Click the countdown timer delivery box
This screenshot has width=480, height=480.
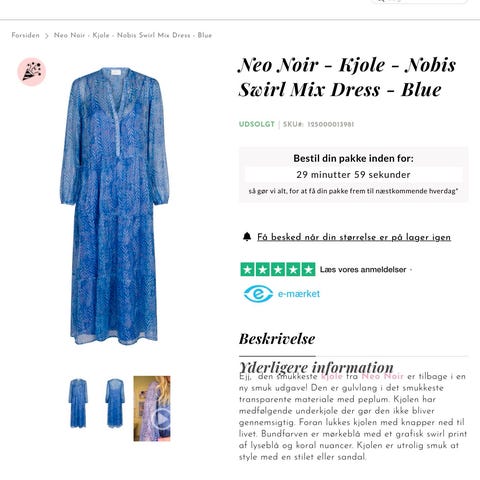pos(353,174)
